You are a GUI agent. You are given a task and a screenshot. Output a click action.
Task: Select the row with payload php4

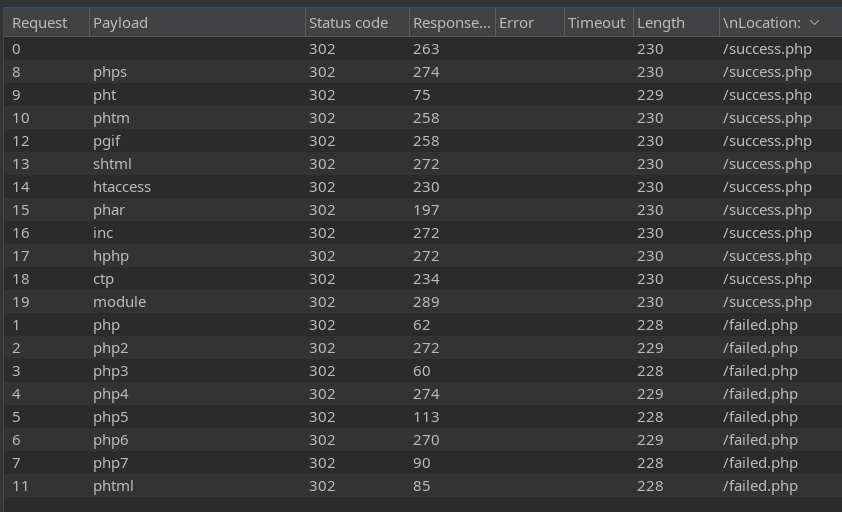(x=423, y=394)
